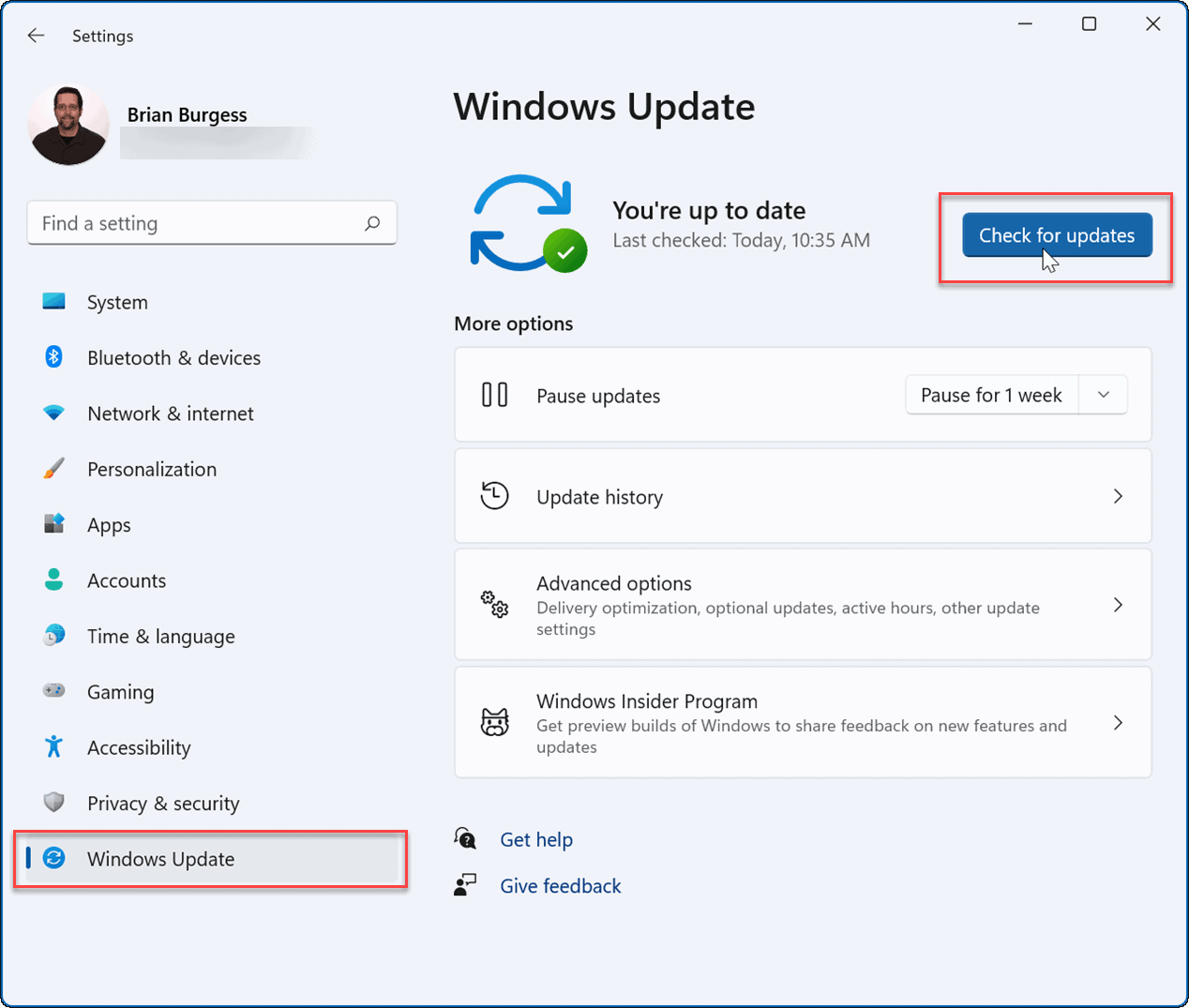Click the search magnifier in Find a setting

[372, 223]
